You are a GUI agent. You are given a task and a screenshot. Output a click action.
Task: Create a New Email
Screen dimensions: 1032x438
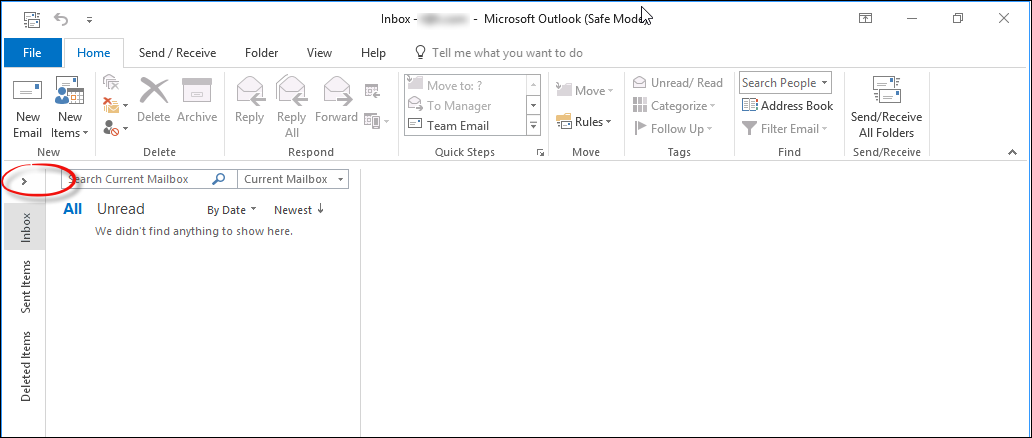click(x=27, y=109)
